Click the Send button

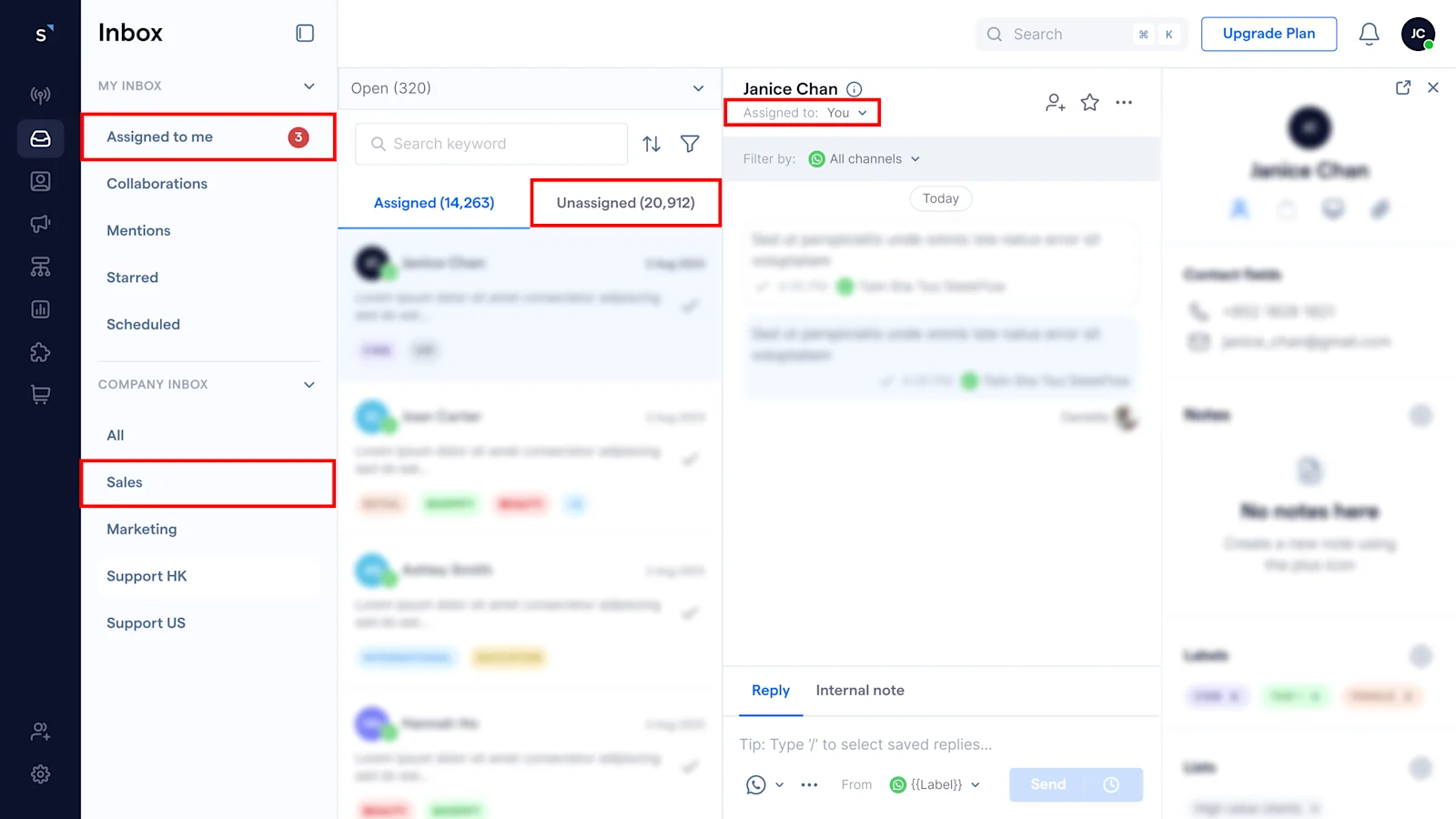coord(1046,784)
